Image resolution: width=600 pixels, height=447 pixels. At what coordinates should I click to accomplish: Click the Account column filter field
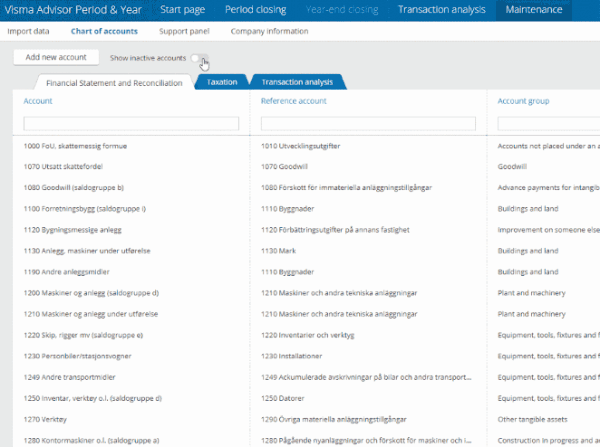click(x=130, y=123)
